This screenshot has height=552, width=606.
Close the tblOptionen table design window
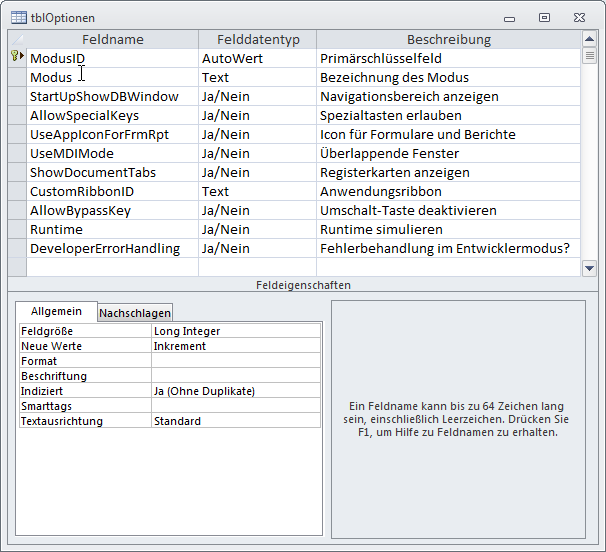tap(580, 17)
